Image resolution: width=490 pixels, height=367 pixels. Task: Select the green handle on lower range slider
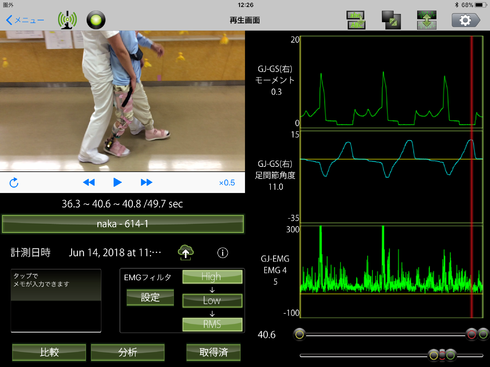[450, 355]
